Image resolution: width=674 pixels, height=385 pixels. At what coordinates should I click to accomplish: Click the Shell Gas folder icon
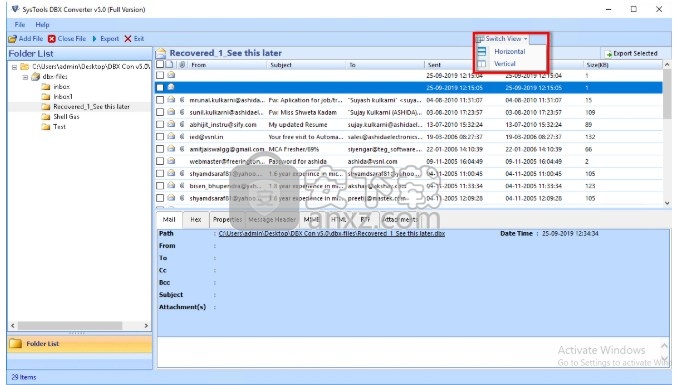pos(46,117)
